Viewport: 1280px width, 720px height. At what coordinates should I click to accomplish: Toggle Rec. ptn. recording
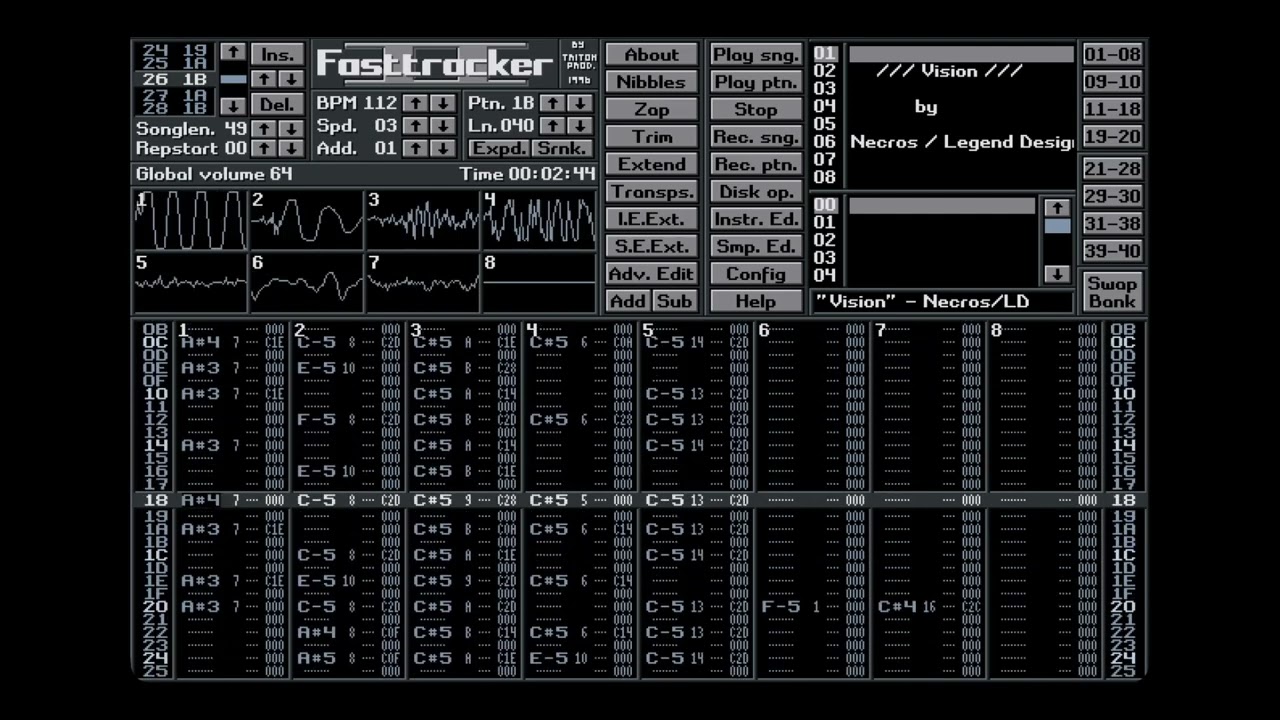pyautogui.click(x=756, y=164)
